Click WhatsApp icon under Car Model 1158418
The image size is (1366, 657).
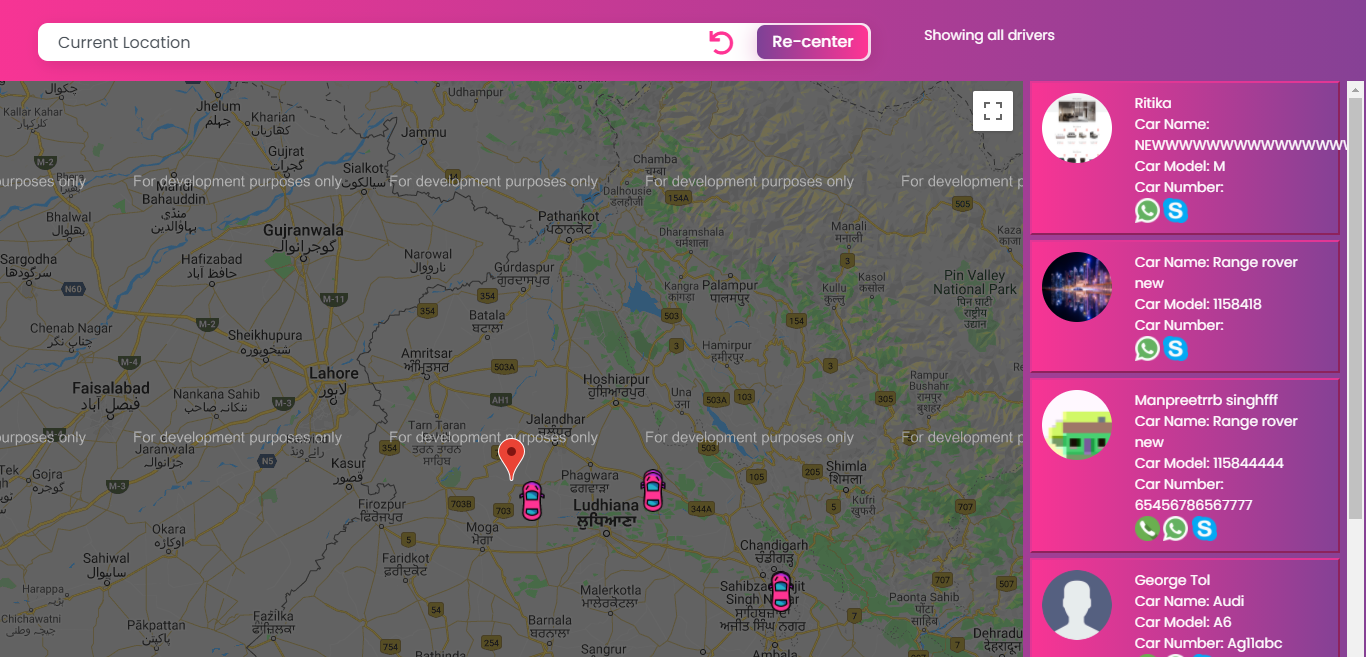coord(1147,349)
